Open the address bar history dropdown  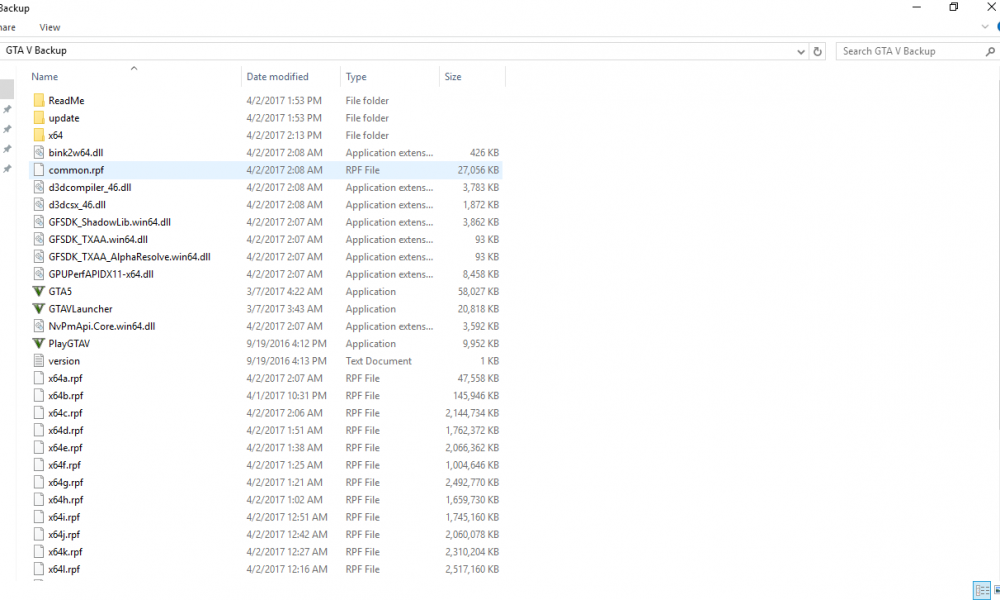pos(801,52)
